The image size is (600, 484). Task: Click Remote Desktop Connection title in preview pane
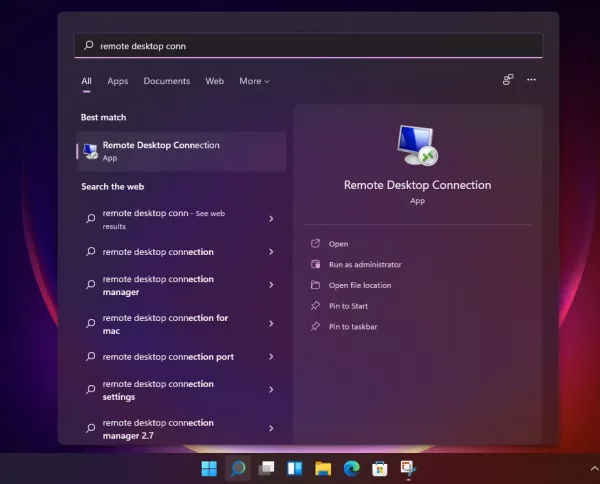(x=417, y=185)
